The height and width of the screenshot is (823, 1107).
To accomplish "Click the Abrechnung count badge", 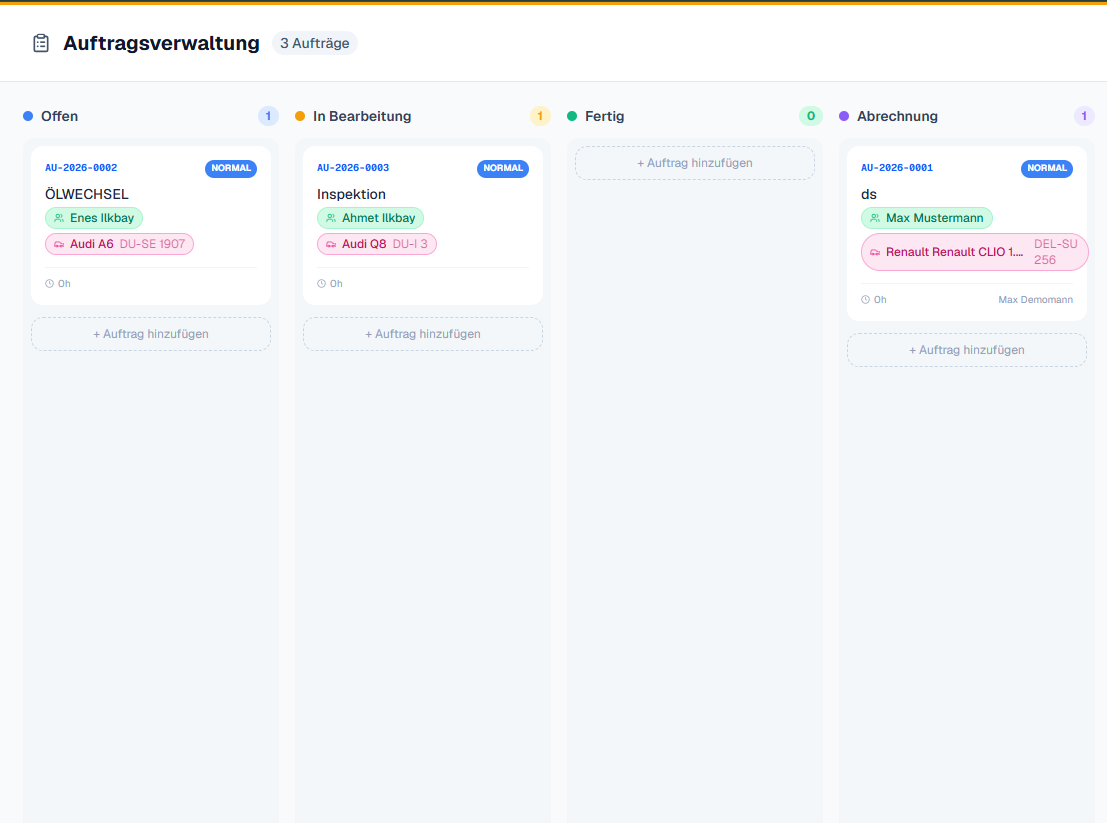I will pos(1084,116).
